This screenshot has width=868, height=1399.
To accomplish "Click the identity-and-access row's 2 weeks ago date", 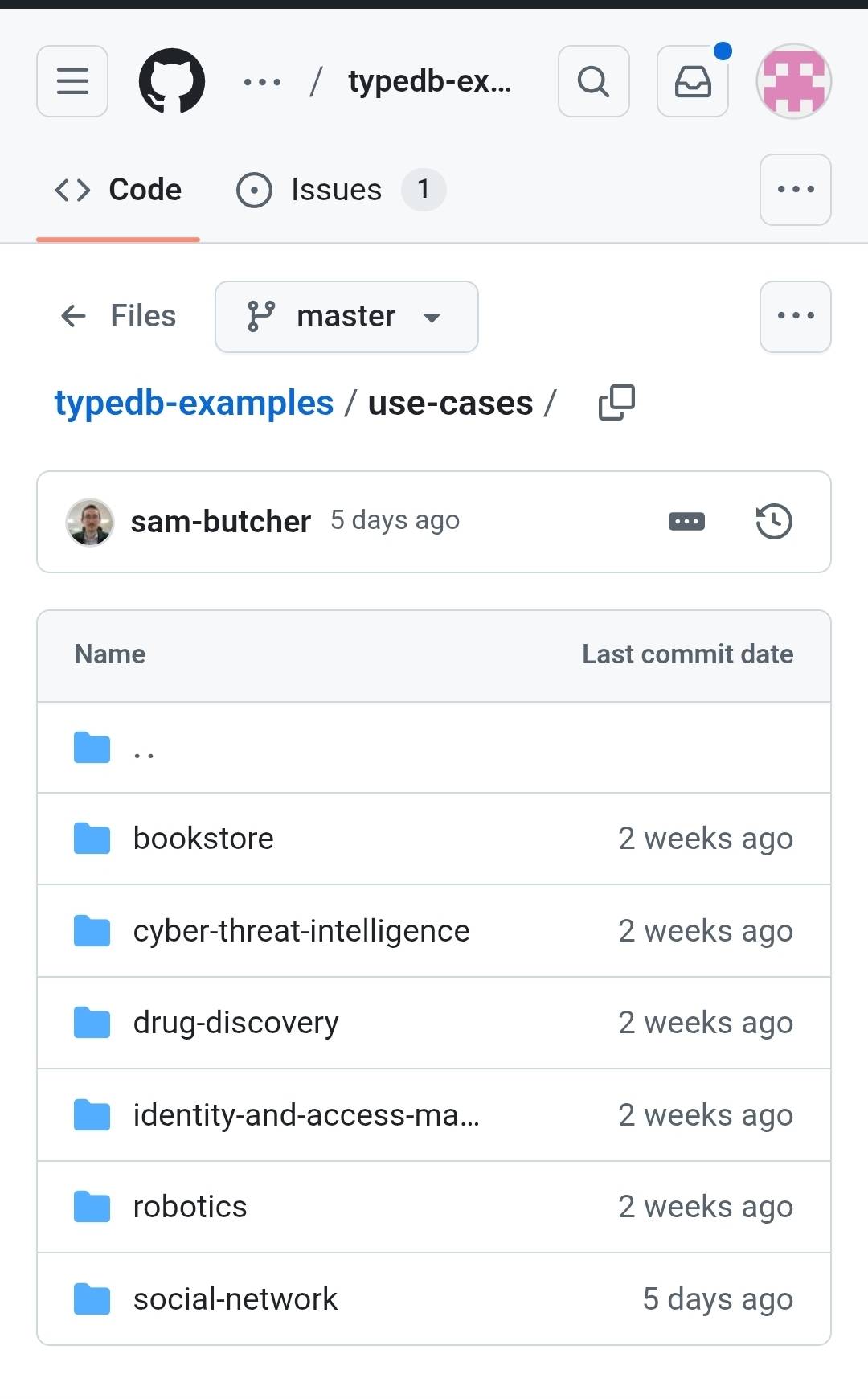I will tap(706, 1115).
